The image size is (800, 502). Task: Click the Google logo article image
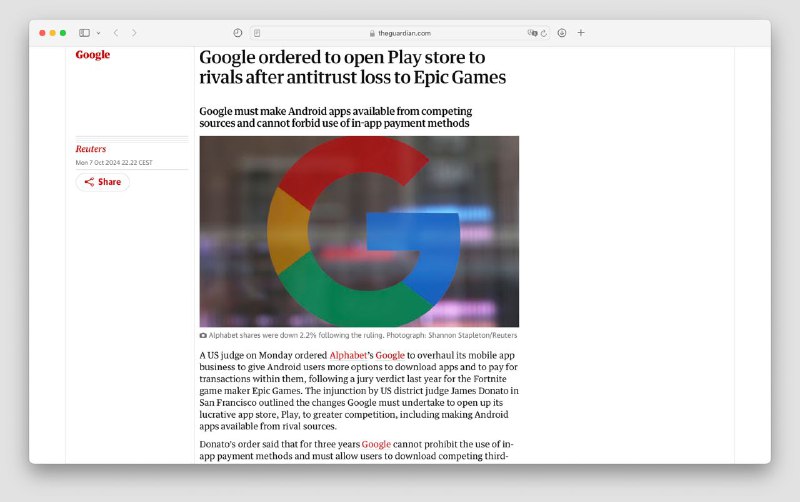coord(359,231)
